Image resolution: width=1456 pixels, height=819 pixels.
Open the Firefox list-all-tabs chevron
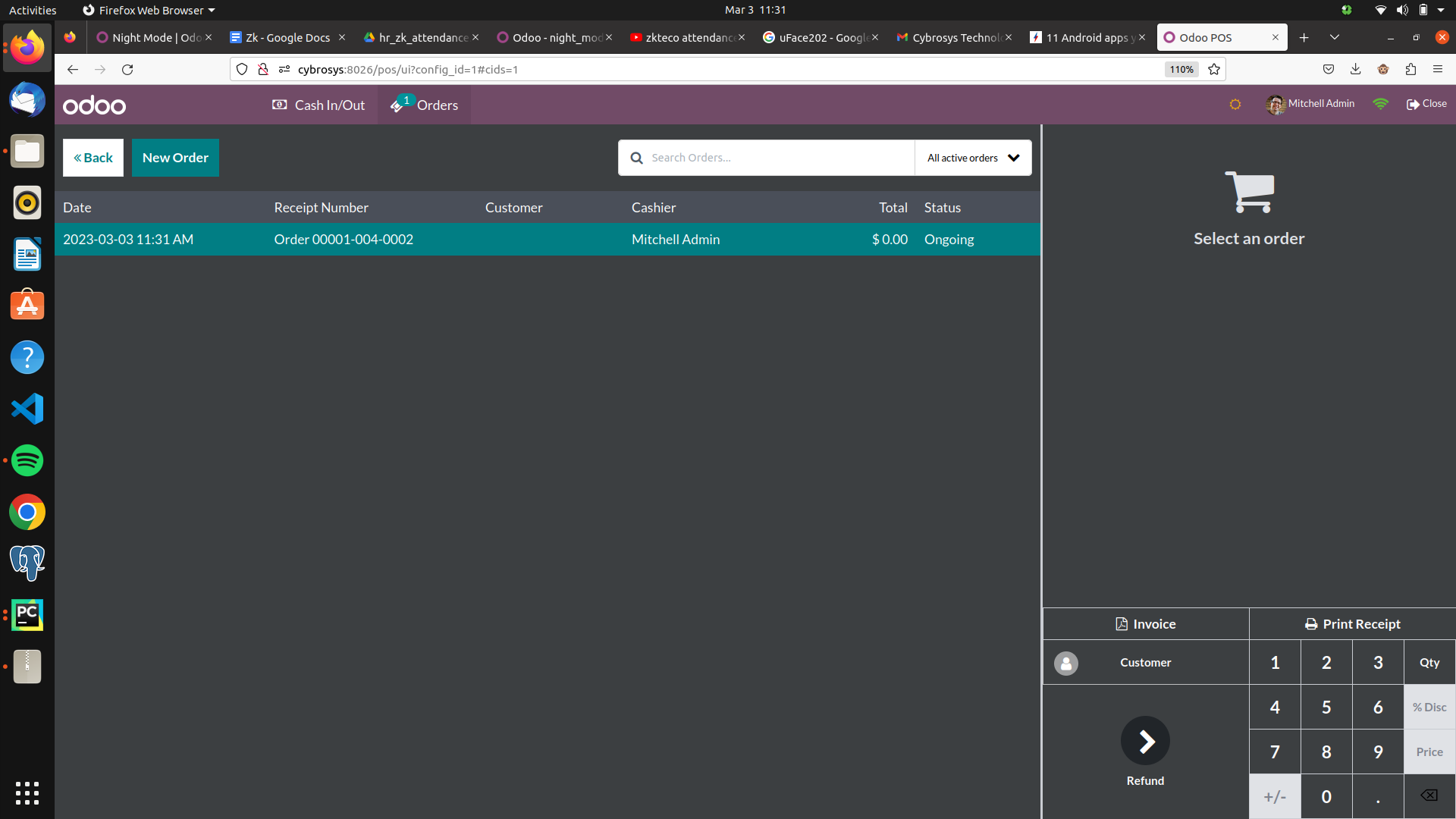(1335, 37)
